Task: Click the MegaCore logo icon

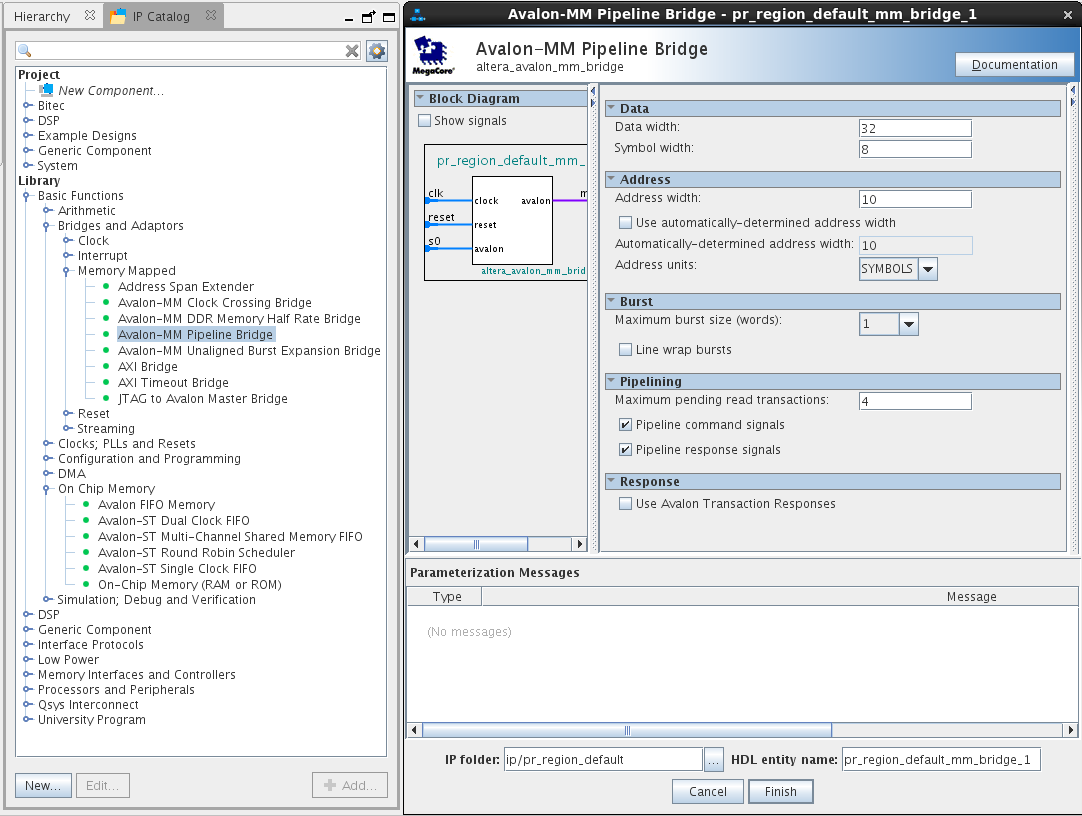Action: pos(434,56)
